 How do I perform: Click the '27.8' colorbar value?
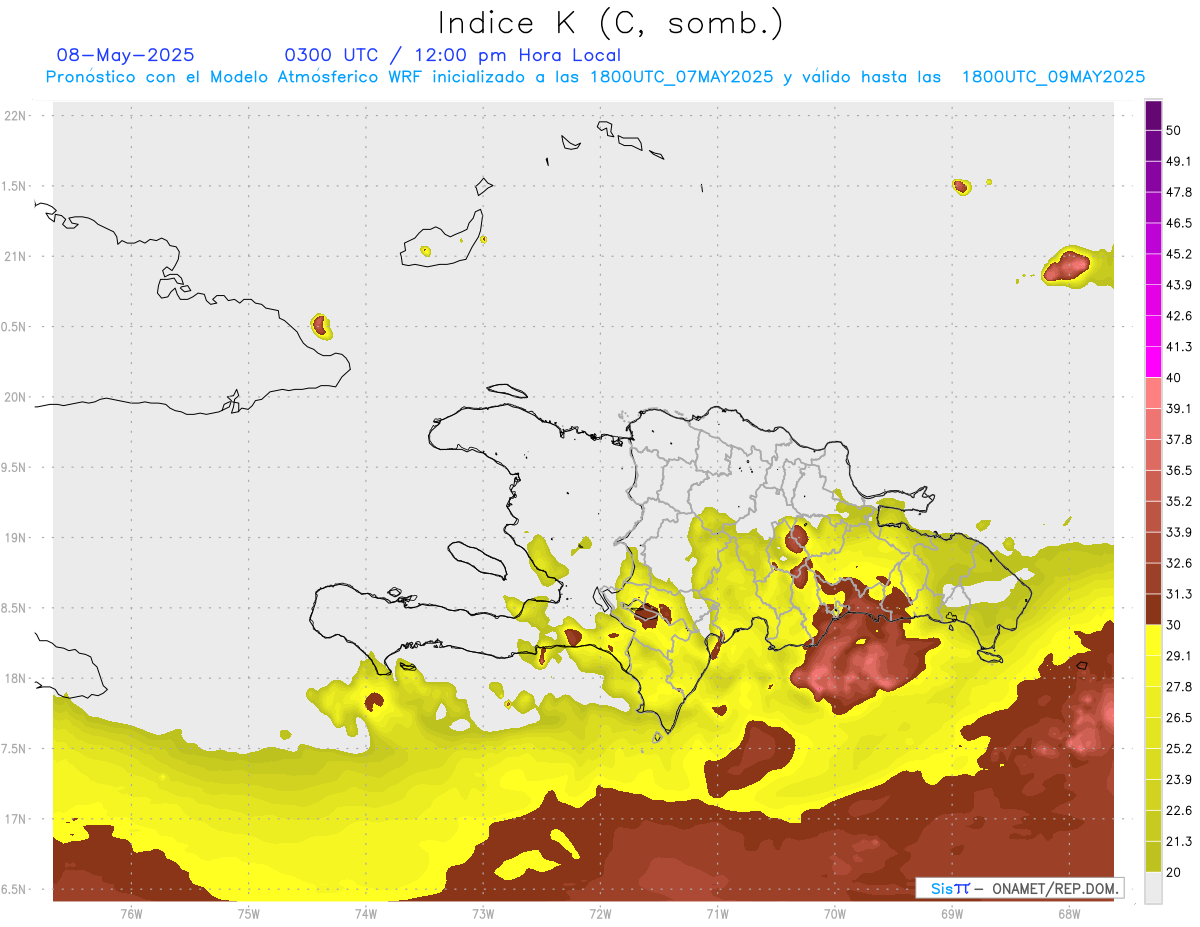pyautogui.click(x=1179, y=687)
